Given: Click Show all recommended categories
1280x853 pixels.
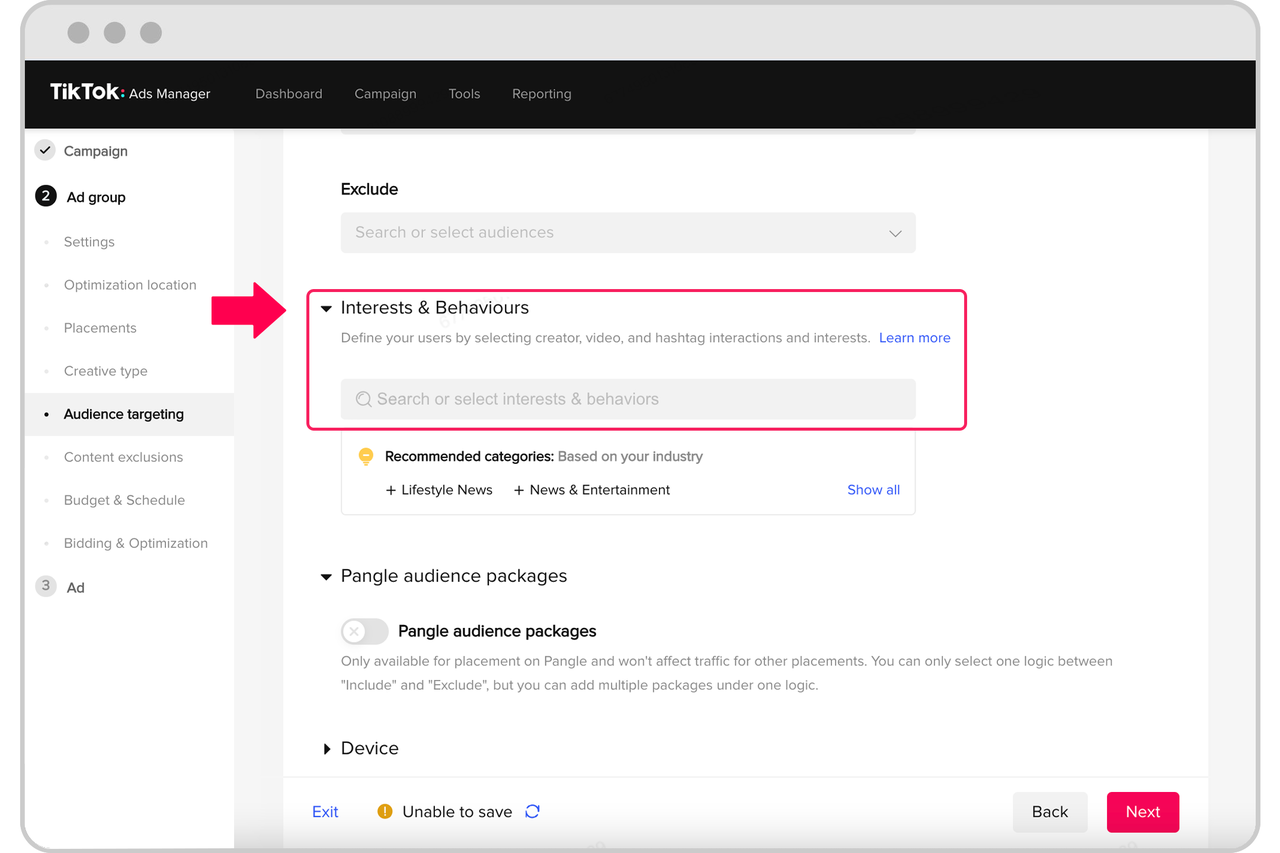Looking at the screenshot, I should pyautogui.click(x=873, y=489).
